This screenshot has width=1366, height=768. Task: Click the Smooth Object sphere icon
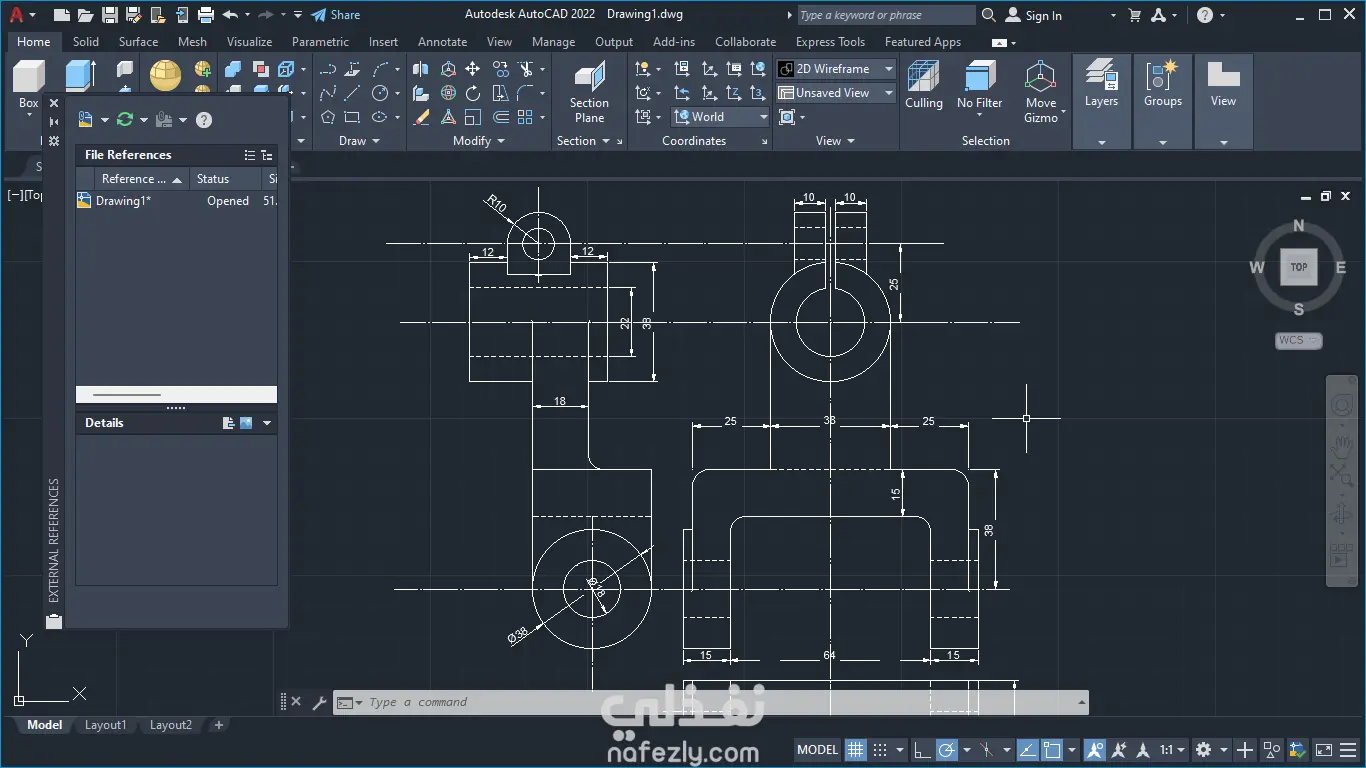pos(165,75)
